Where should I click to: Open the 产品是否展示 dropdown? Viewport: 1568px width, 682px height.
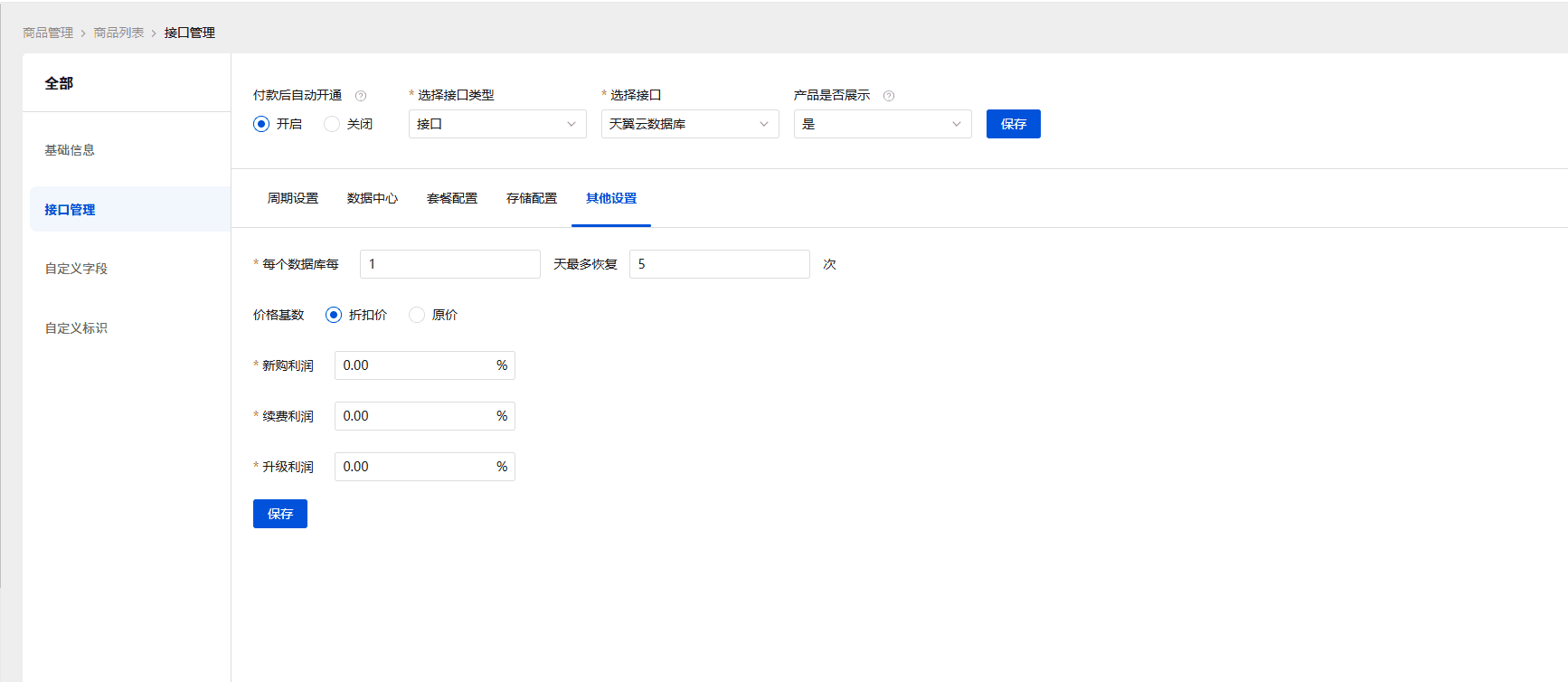coord(883,124)
